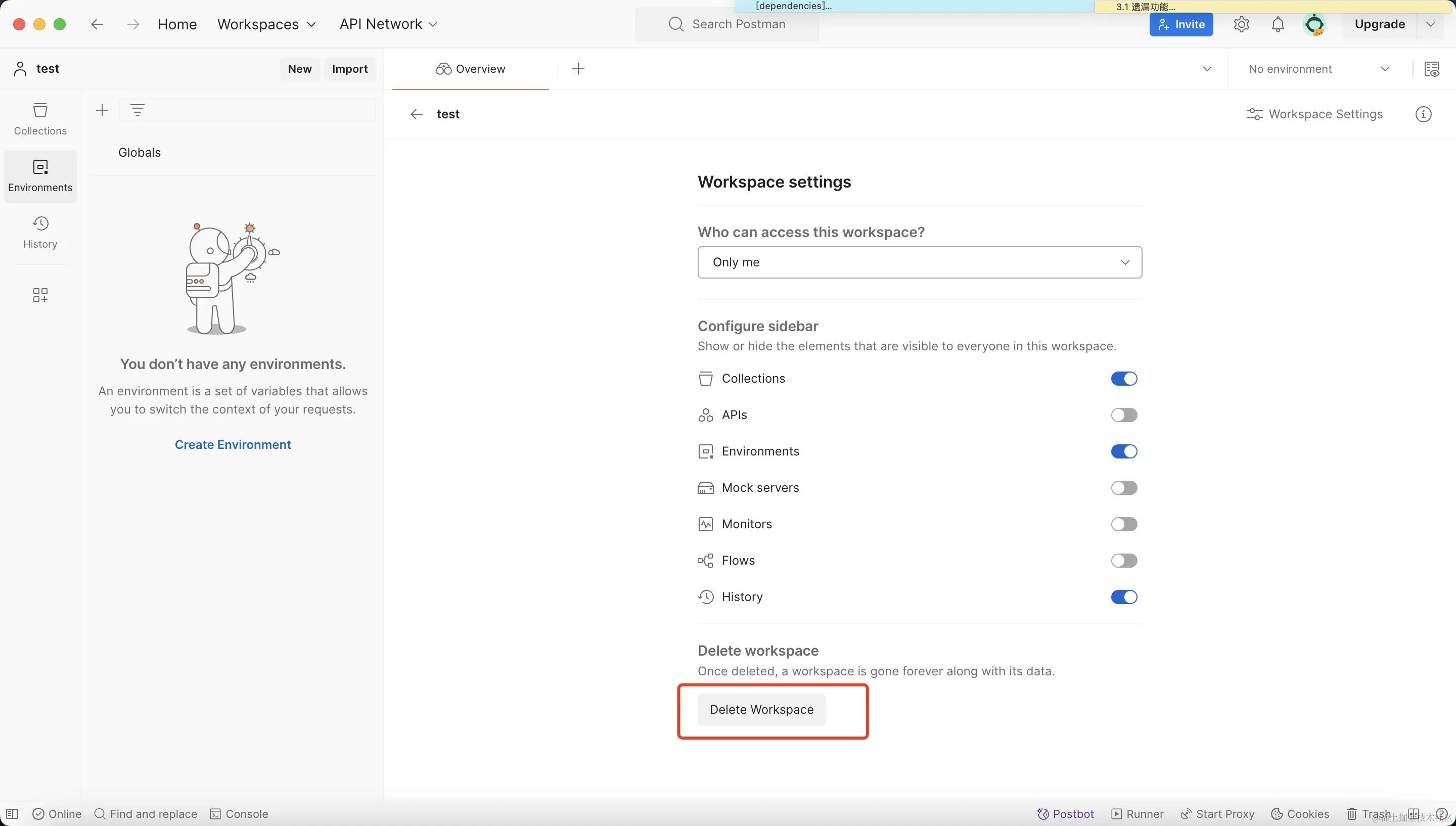Image resolution: width=1456 pixels, height=826 pixels.
Task: Open the History sidebar panel
Action: tap(40, 232)
